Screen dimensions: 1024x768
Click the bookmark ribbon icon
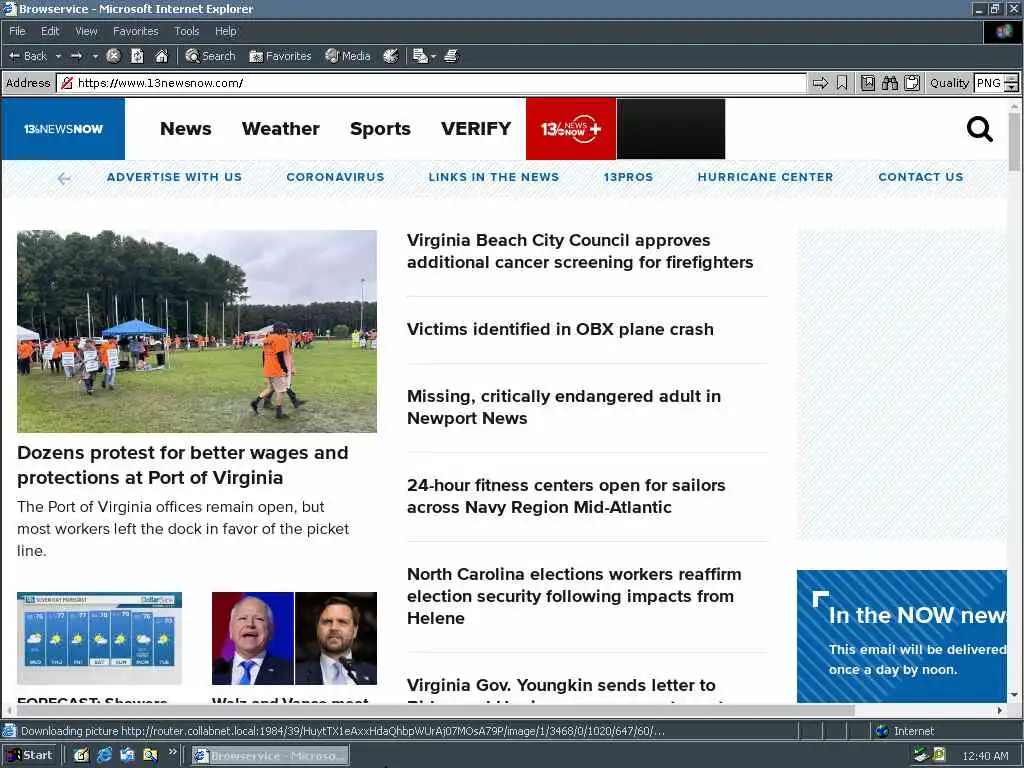click(x=842, y=83)
